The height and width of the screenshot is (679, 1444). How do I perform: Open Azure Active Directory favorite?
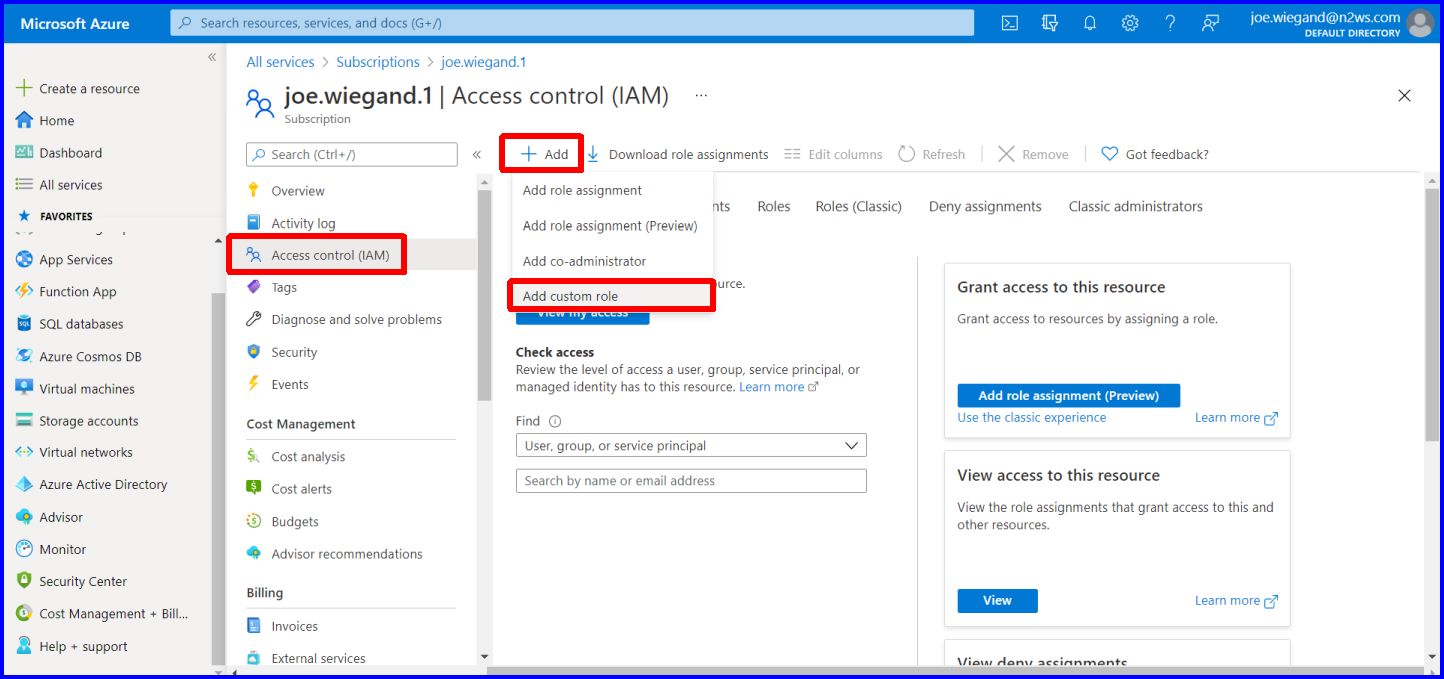pyautogui.click(x=91, y=485)
